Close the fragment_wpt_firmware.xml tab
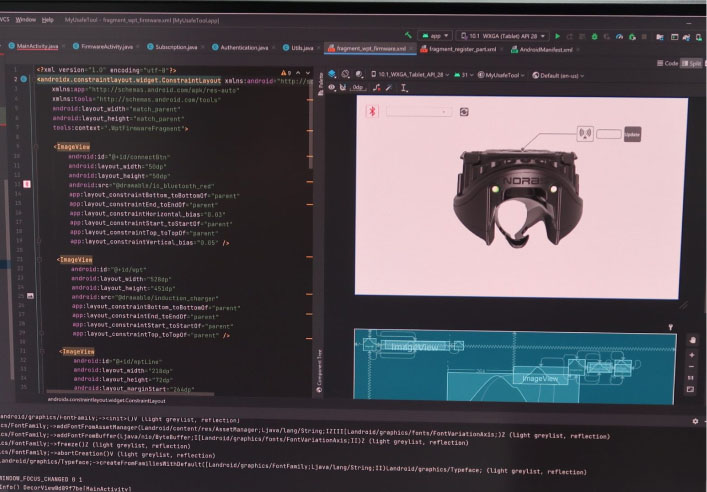 [x=411, y=49]
